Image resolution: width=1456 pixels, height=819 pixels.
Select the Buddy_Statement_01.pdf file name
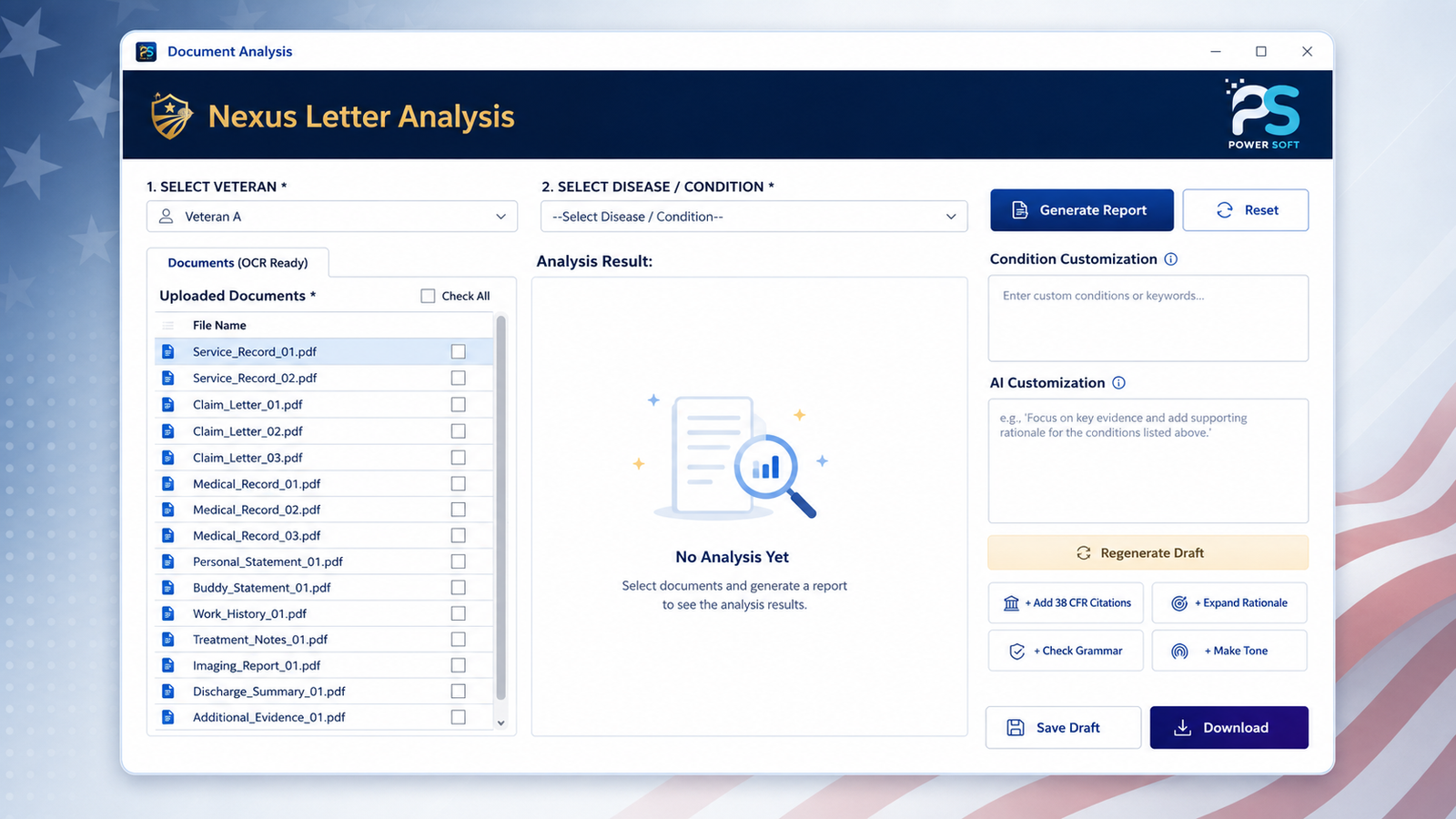tap(262, 588)
